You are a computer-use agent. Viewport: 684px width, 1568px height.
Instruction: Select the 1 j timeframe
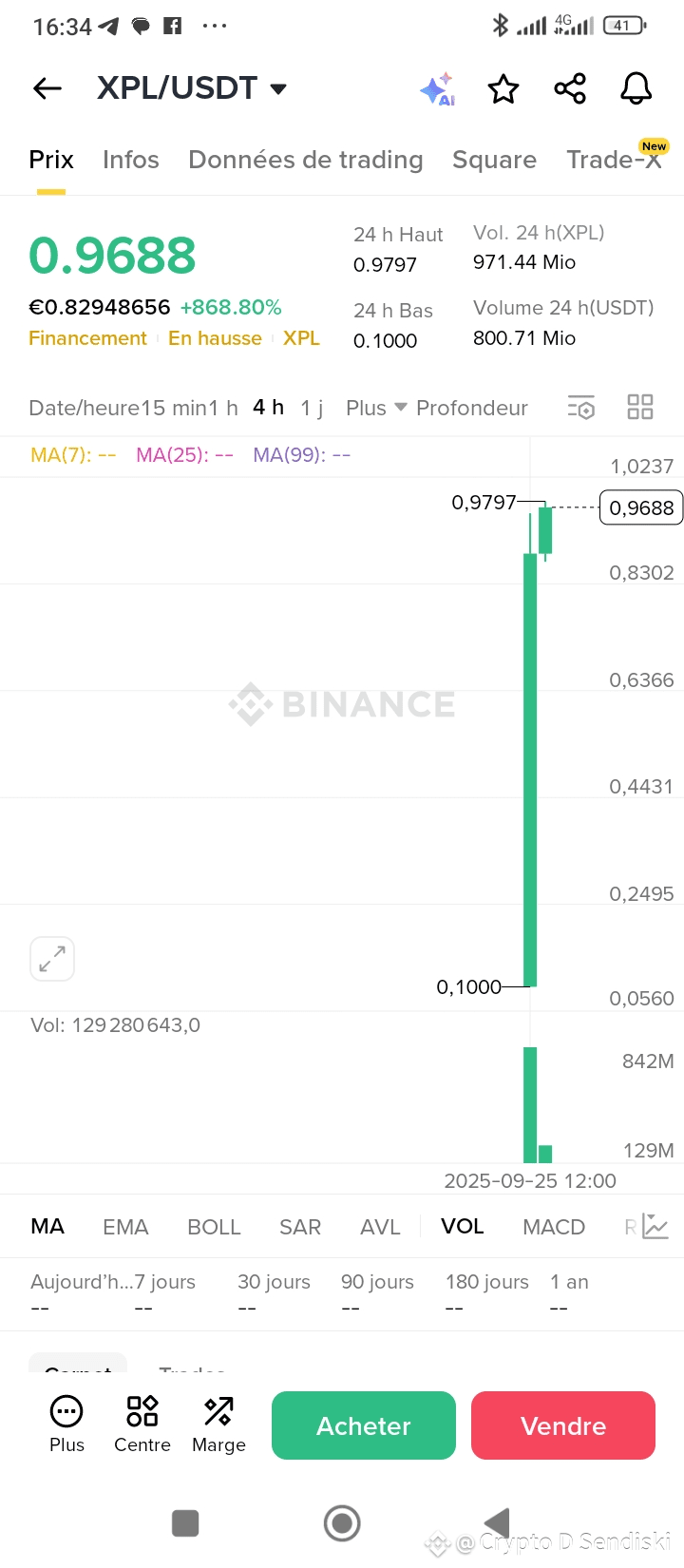[x=312, y=408]
